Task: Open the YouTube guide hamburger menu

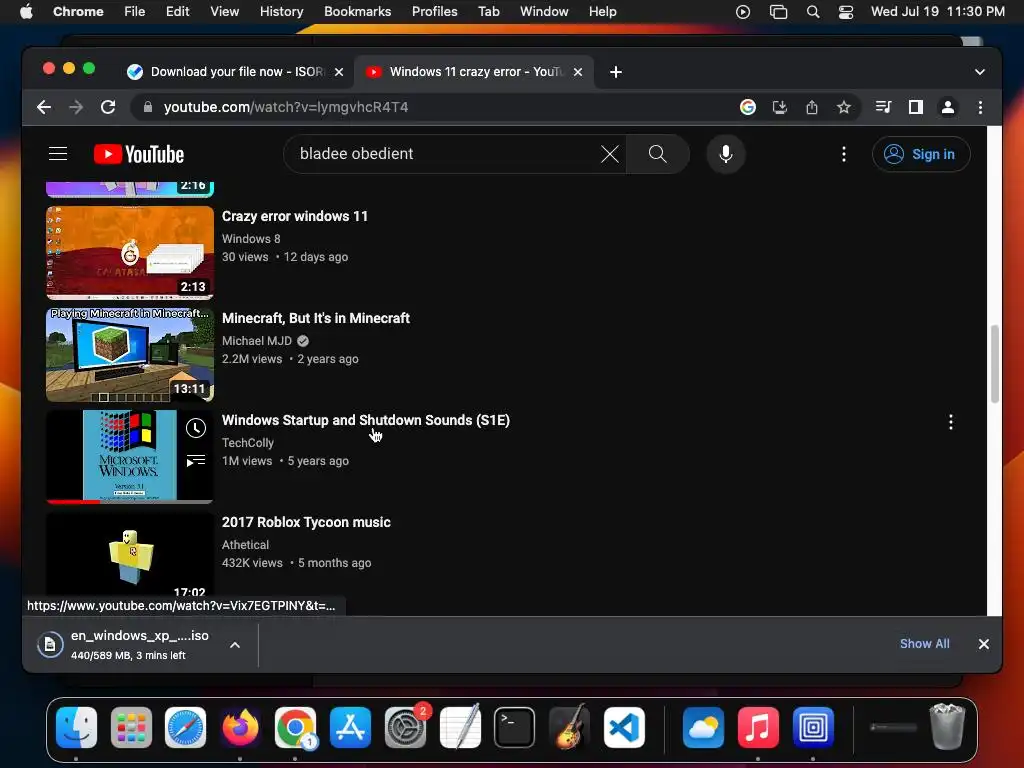Action: tap(58, 154)
